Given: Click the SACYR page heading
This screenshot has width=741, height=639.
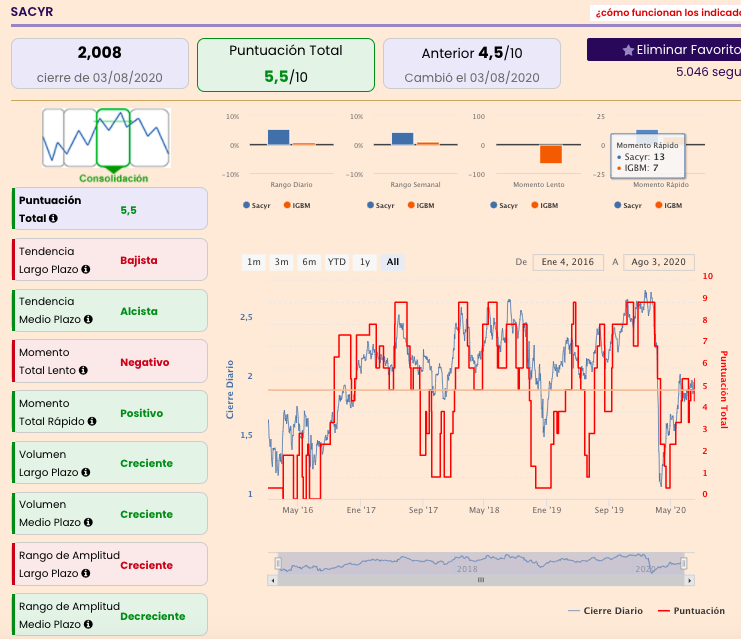Looking at the screenshot, I should [x=32, y=12].
